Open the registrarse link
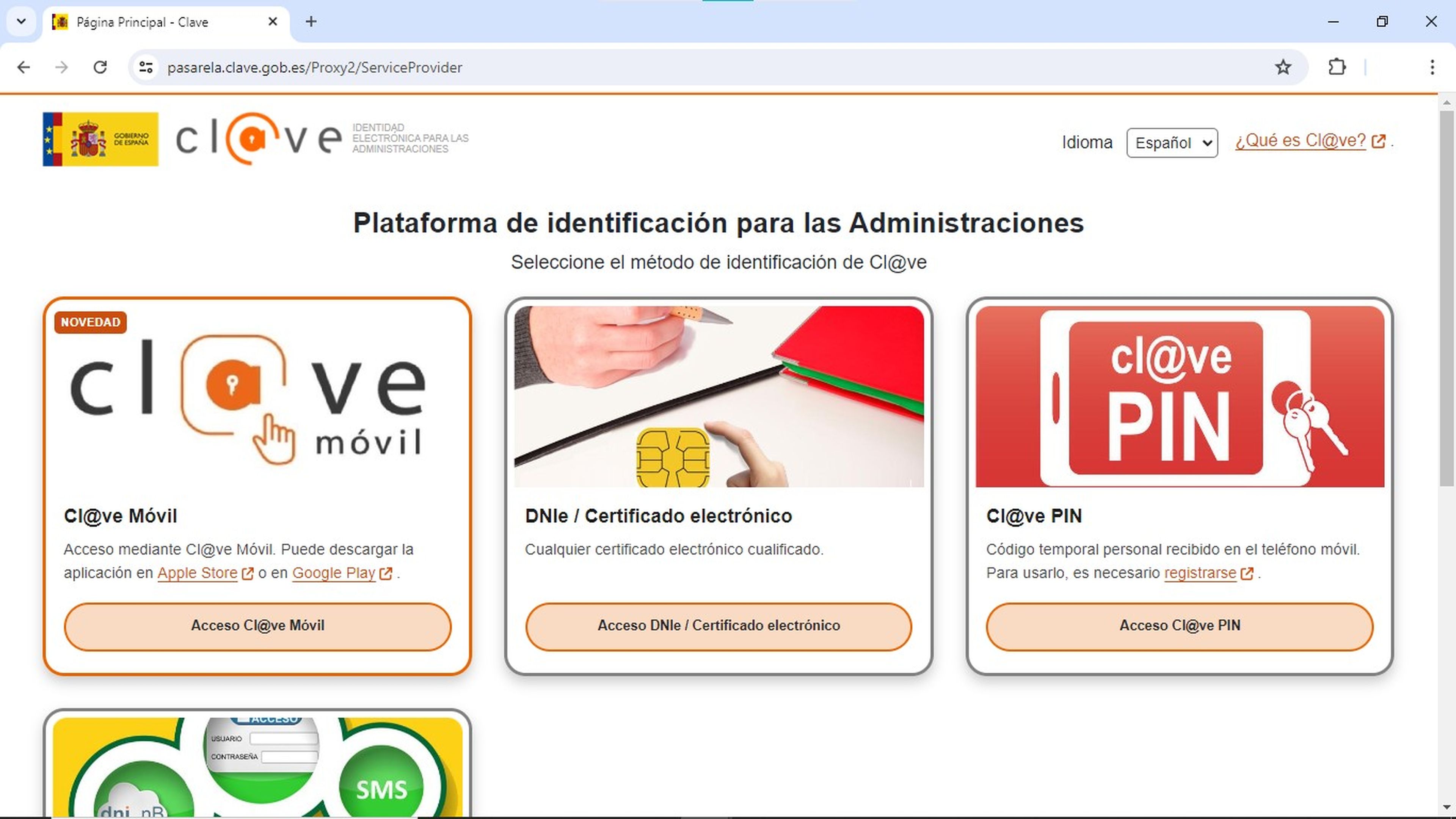The height and width of the screenshot is (819, 1456). click(1200, 573)
